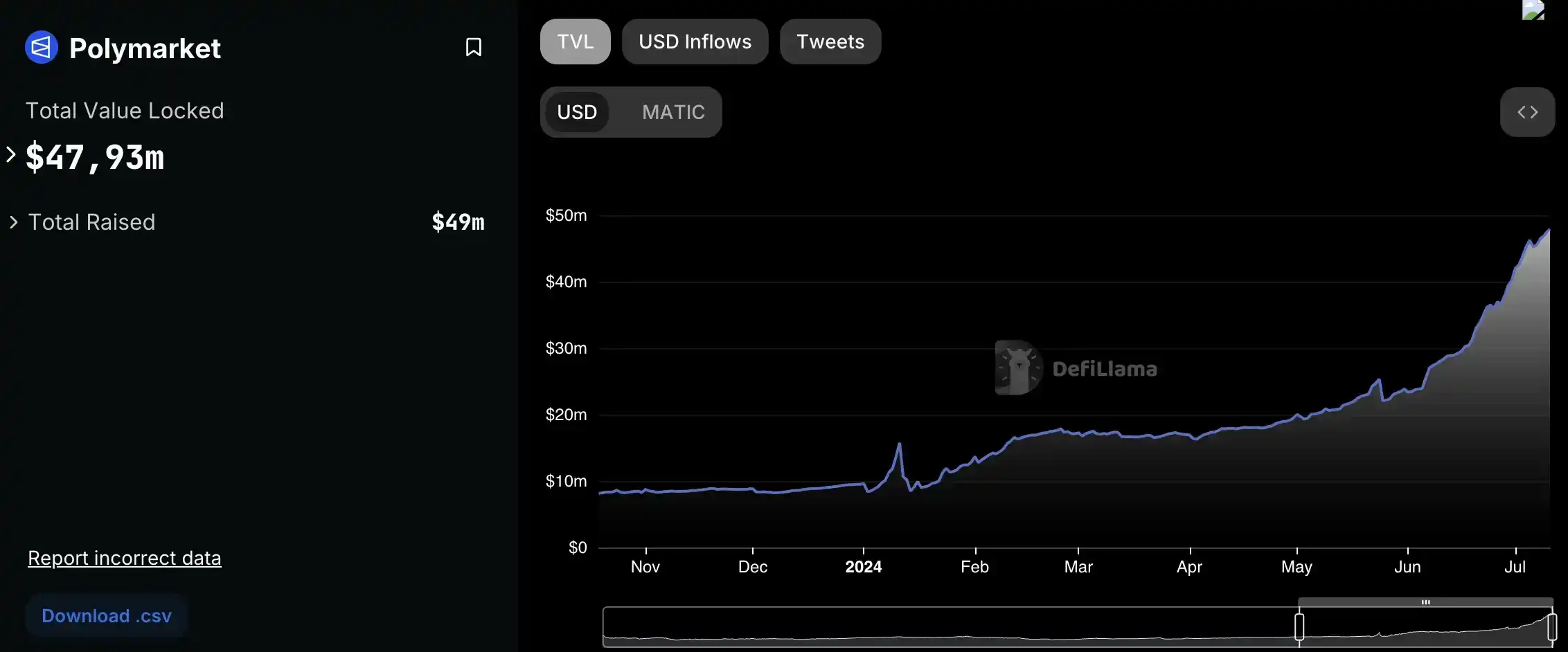1568x652 pixels.
Task: Click the $47,93m TVL value
Action: pos(95,157)
